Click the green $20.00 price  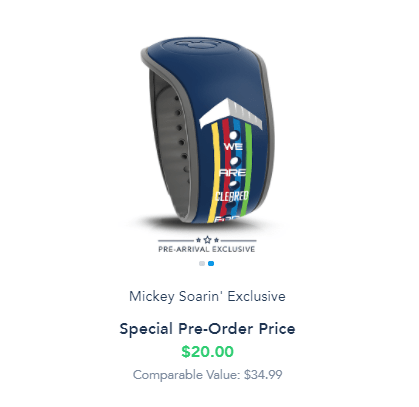point(207,352)
